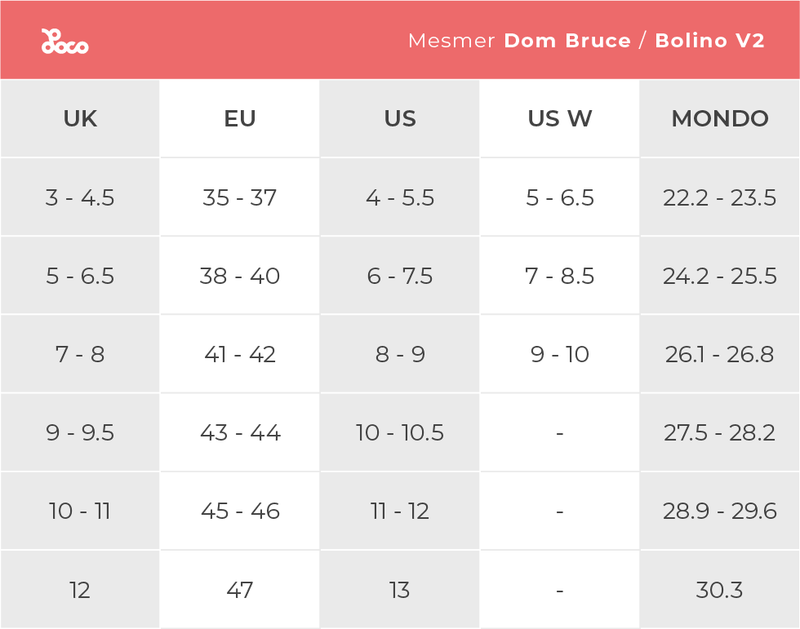This screenshot has width=800, height=629.
Task: Click the US 8 - 9 cell
Action: pos(400,355)
